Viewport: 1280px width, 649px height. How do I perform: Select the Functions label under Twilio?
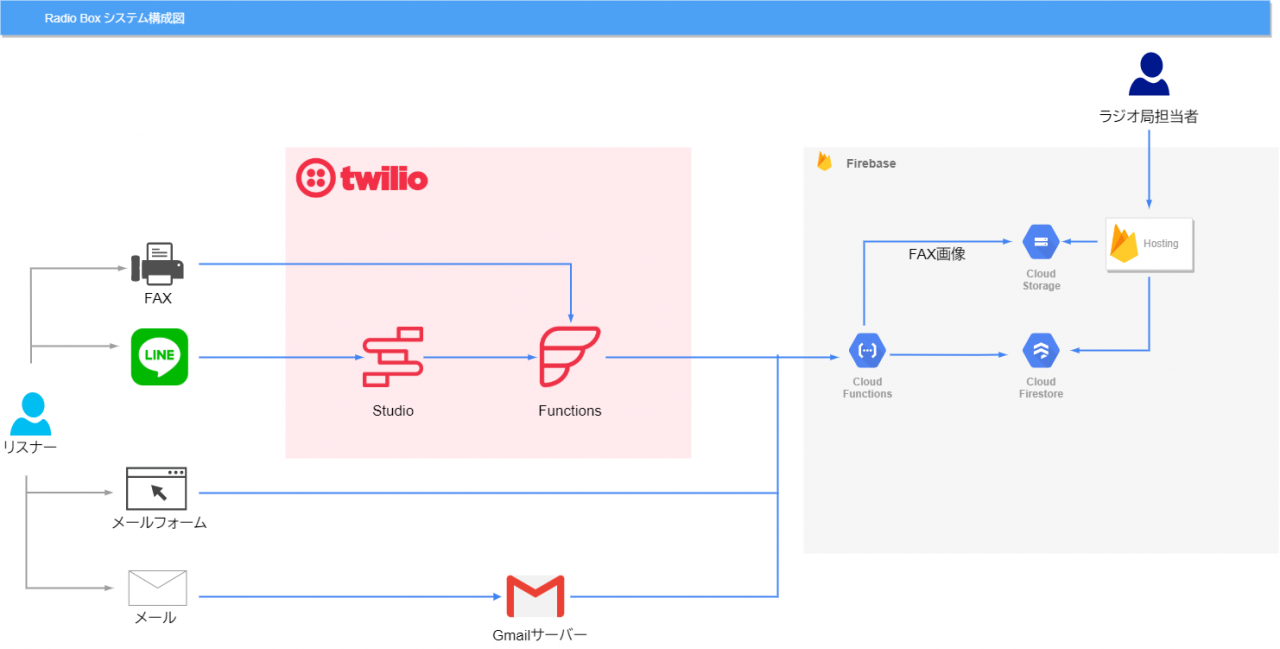570,410
